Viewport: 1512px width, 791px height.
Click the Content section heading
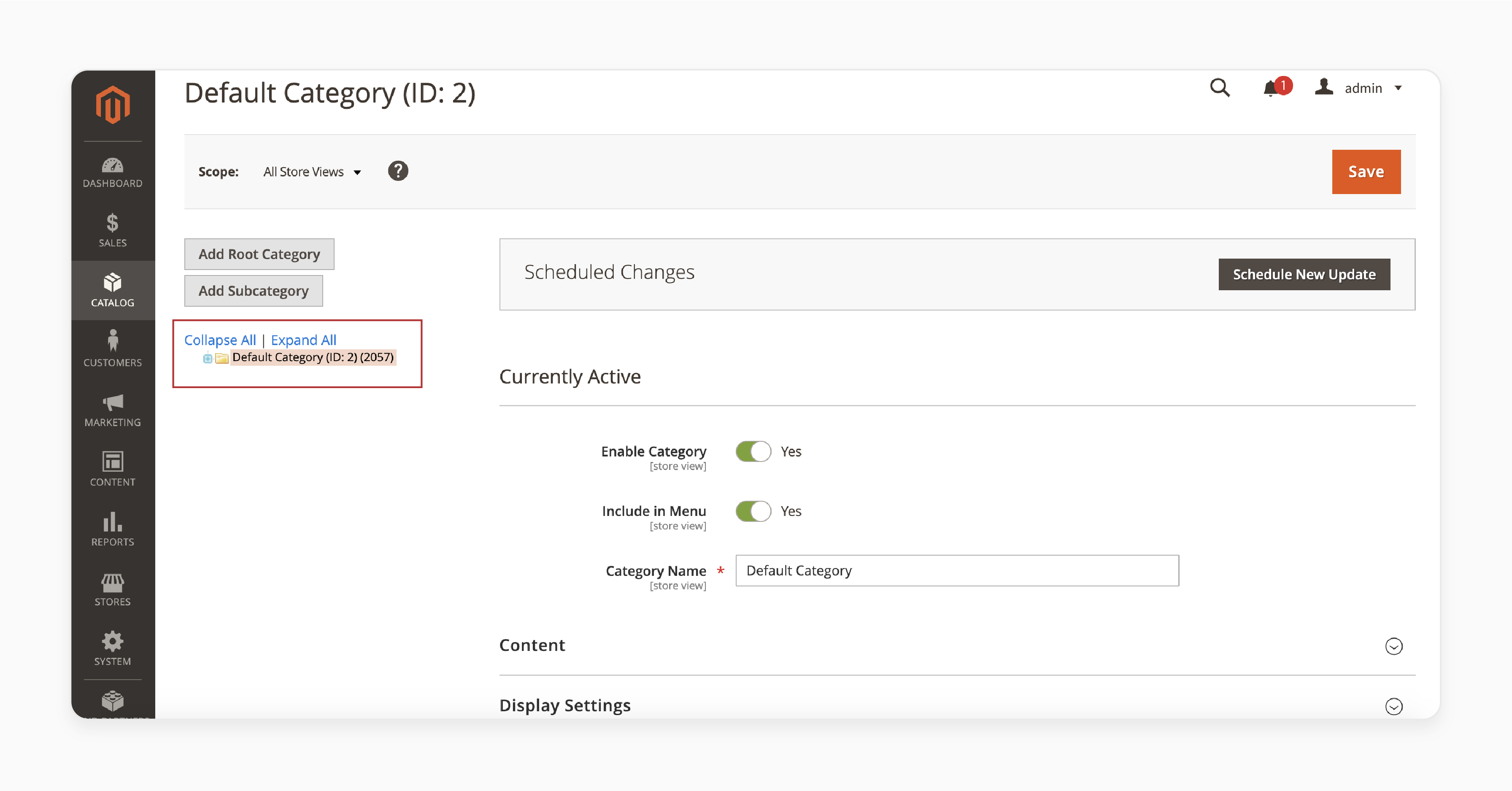(x=532, y=645)
